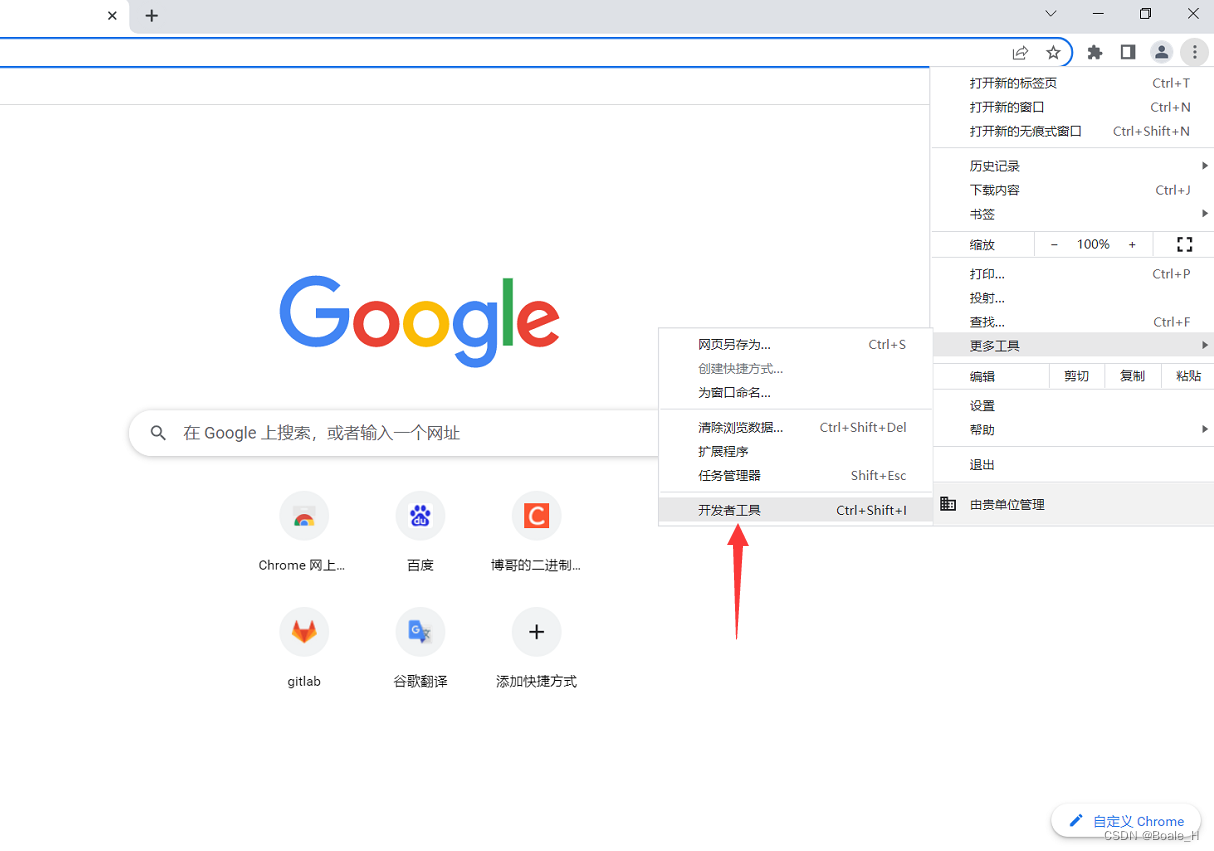Image resolution: width=1214 pixels, height=851 pixels.
Task: Click the building icon beside 由贵单位管理
Action: pos(948,504)
